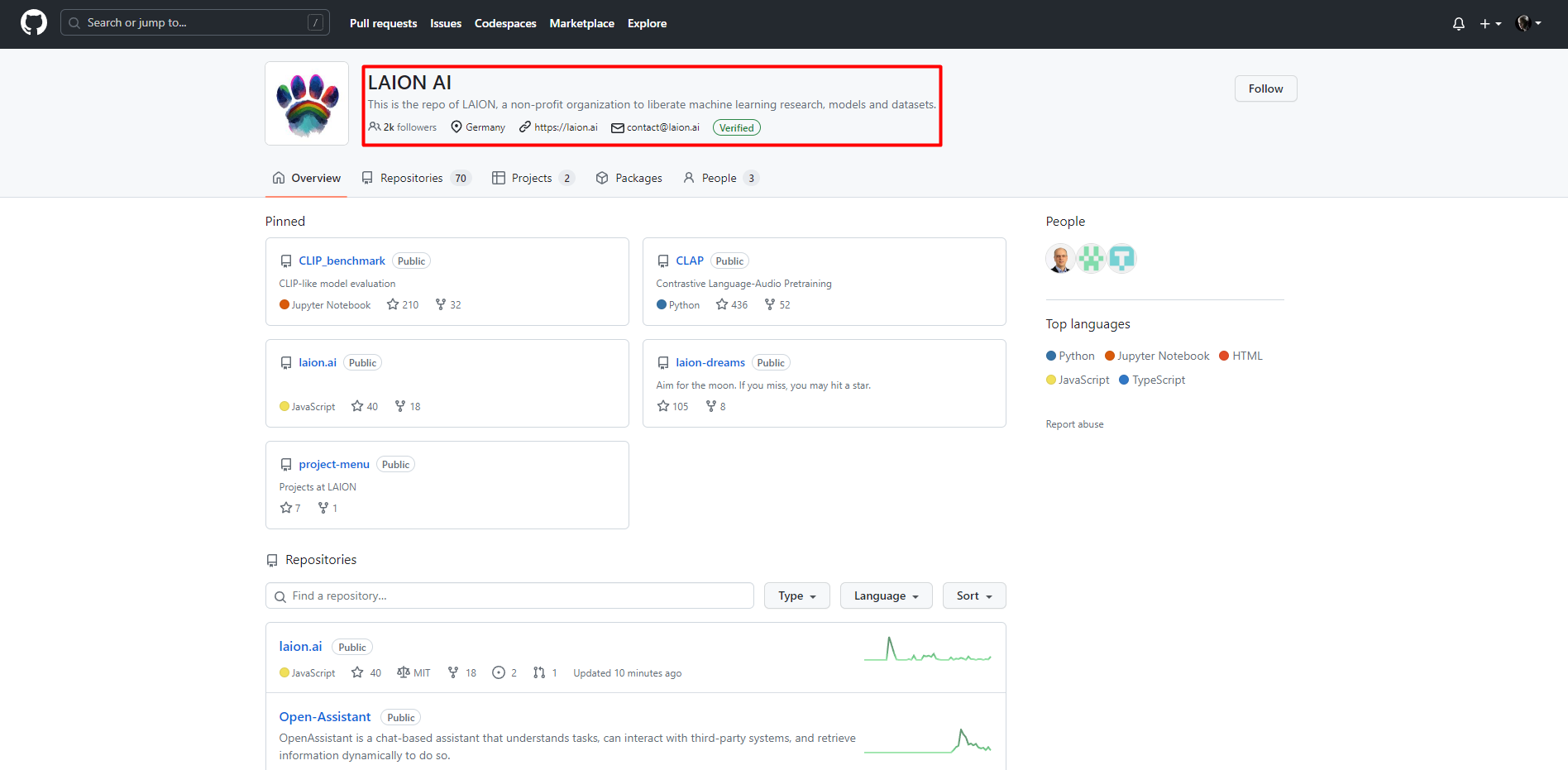Image resolution: width=1568 pixels, height=770 pixels.
Task: Click the Verified badge
Action: (x=736, y=127)
